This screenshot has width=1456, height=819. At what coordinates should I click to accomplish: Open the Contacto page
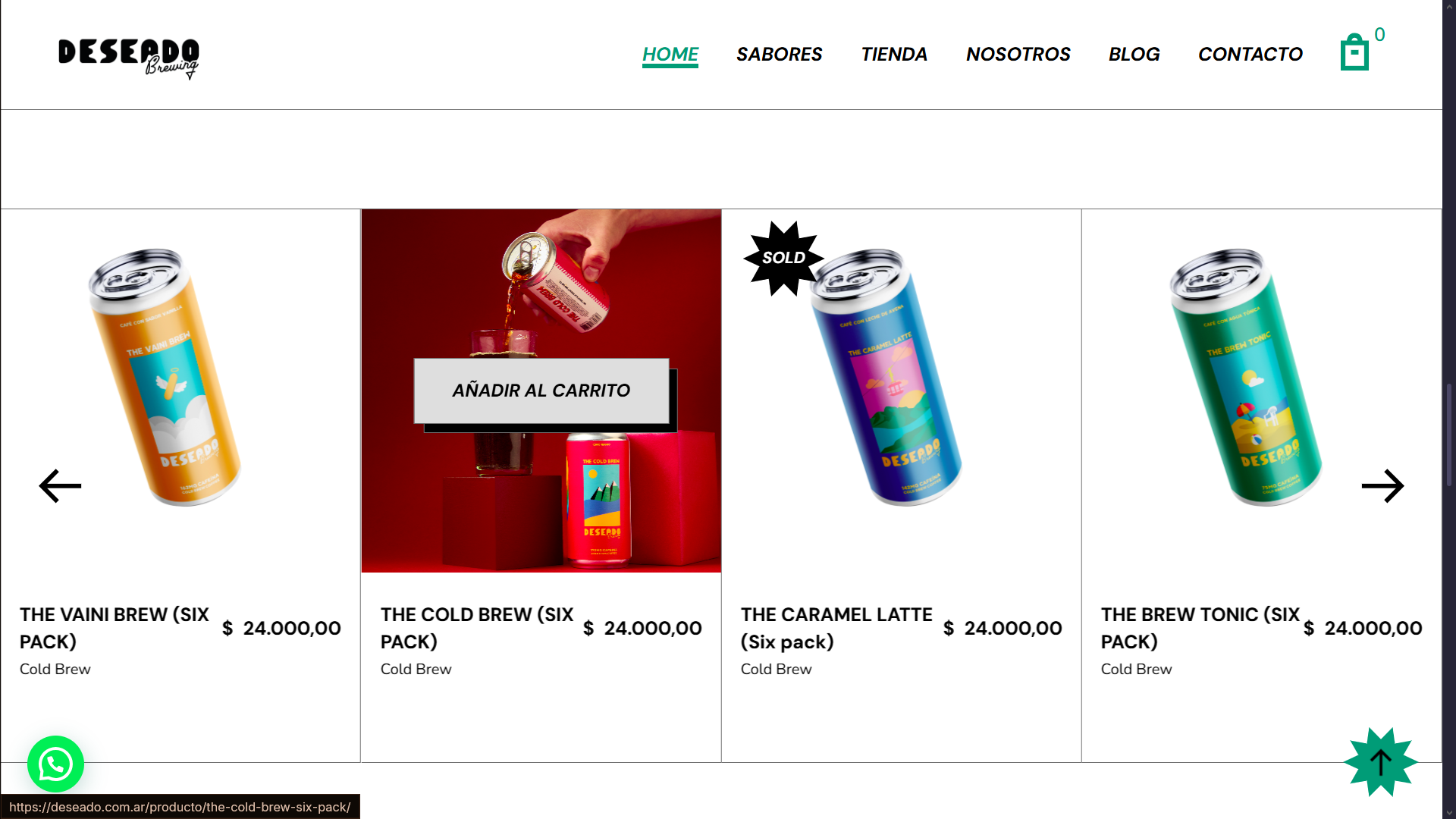click(1250, 55)
